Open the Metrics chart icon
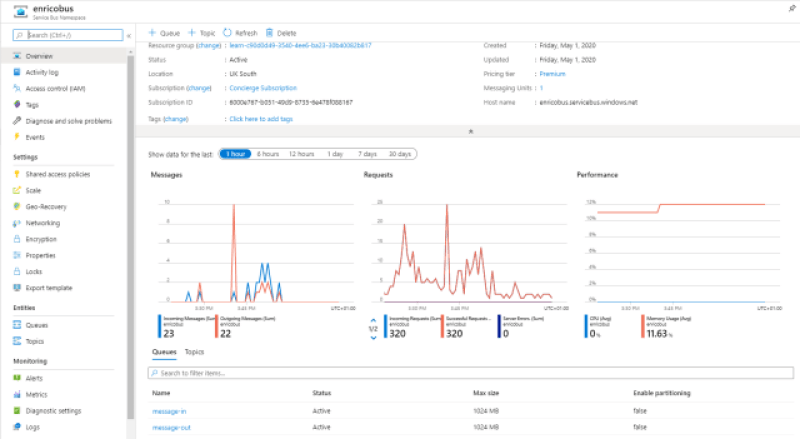This screenshot has height=439, width=800. [x=17, y=395]
